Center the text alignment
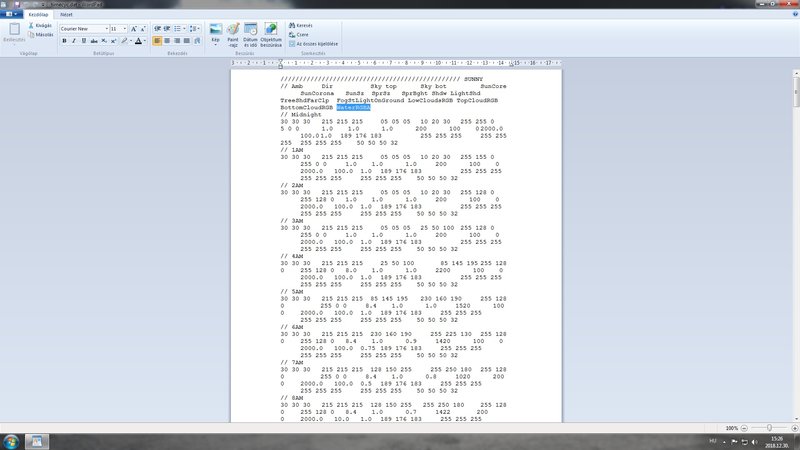The image size is (800, 450). (x=167, y=41)
